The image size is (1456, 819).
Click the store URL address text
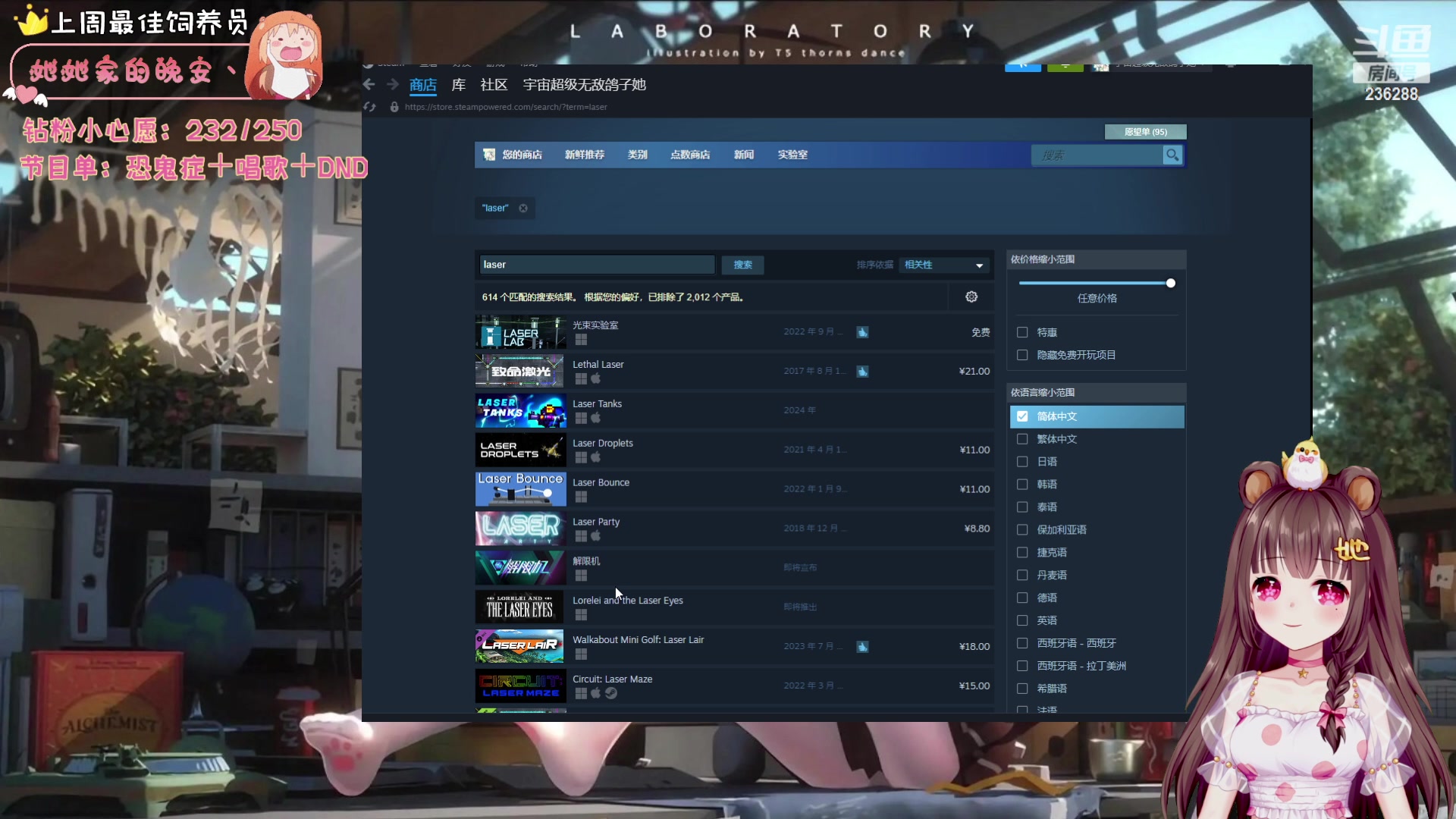point(506,107)
